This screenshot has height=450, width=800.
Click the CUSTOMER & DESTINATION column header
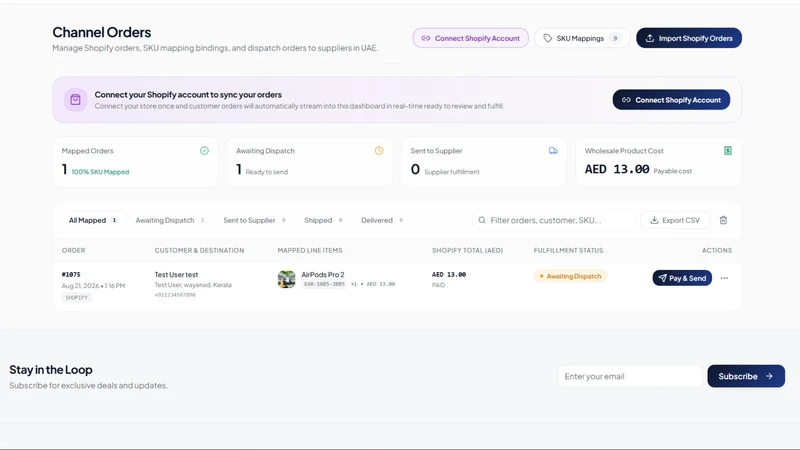pos(199,251)
